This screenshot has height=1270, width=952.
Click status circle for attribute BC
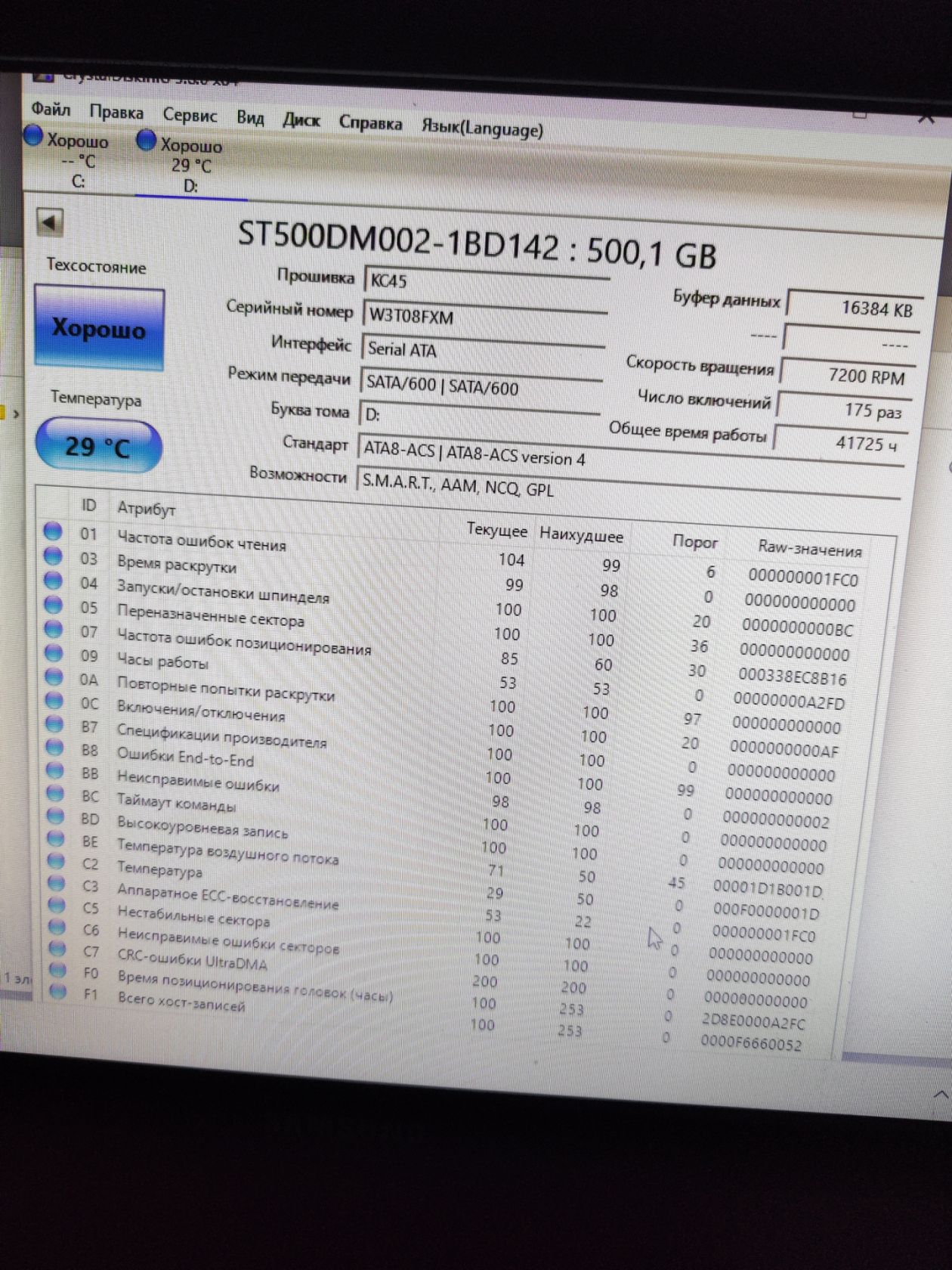click(x=55, y=794)
